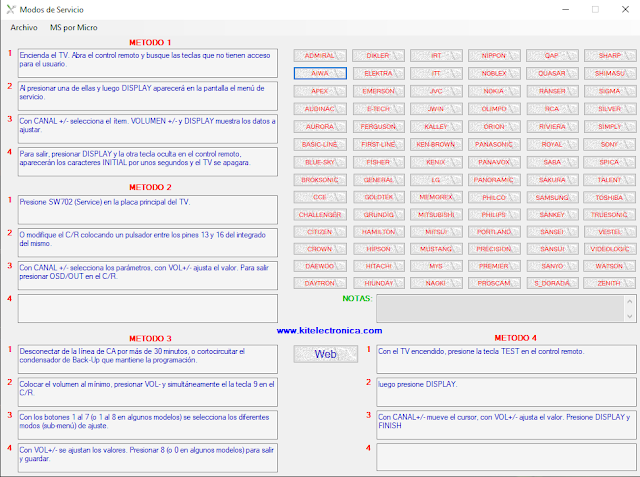Click inside the NOTAS text area

(500, 308)
